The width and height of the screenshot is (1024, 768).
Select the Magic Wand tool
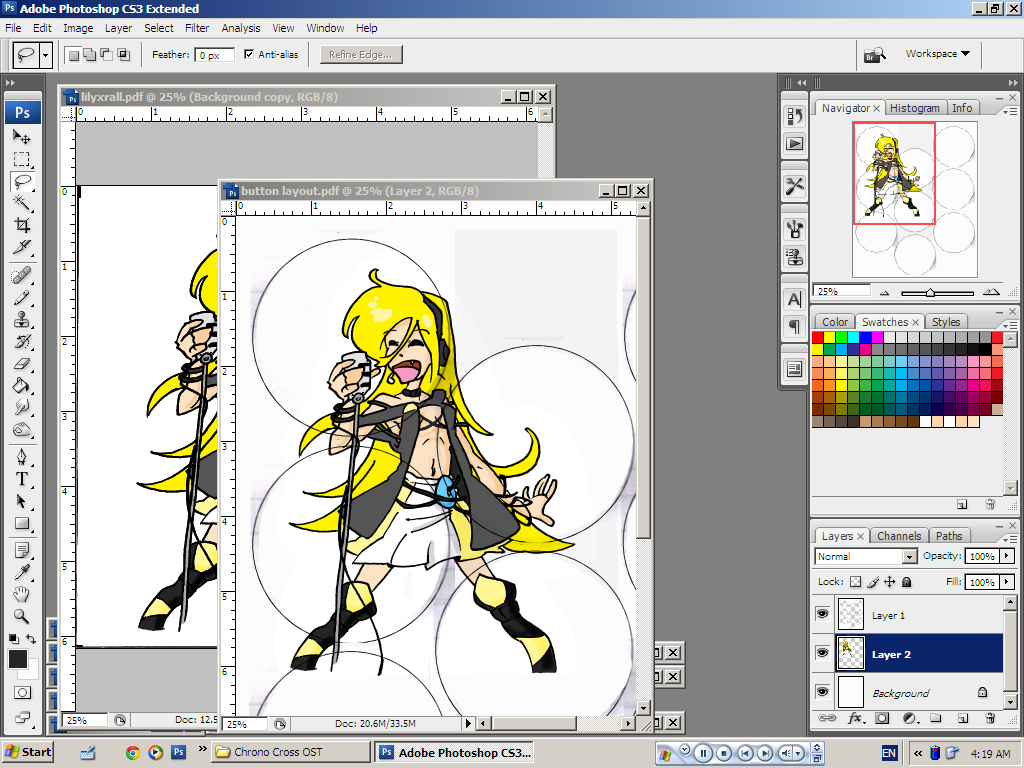[22, 203]
